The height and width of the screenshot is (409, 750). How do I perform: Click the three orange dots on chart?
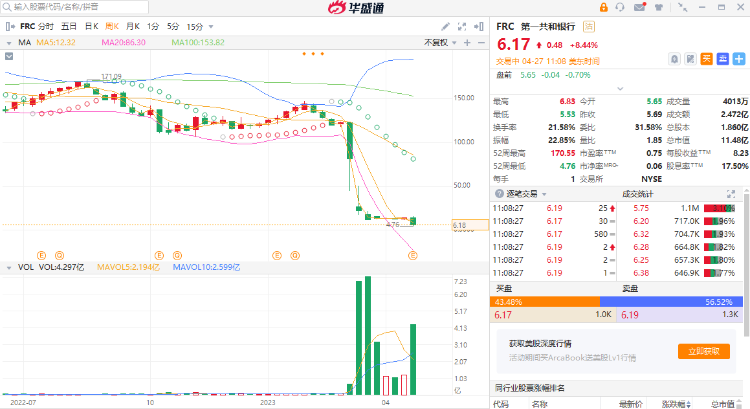[x=313, y=54]
